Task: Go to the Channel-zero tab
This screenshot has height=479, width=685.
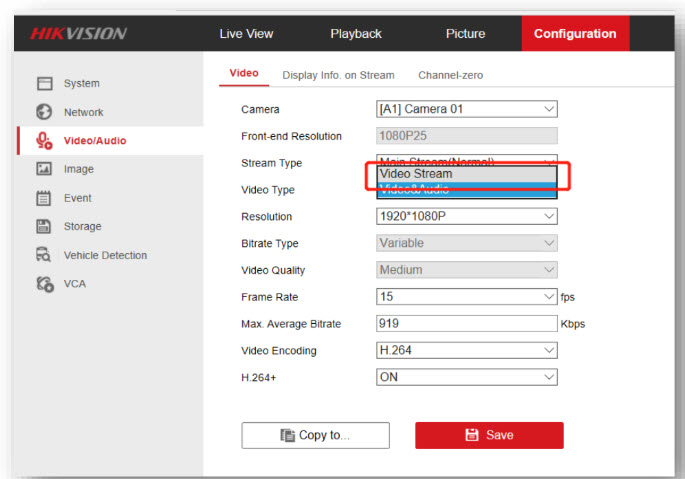Action: (x=450, y=75)
